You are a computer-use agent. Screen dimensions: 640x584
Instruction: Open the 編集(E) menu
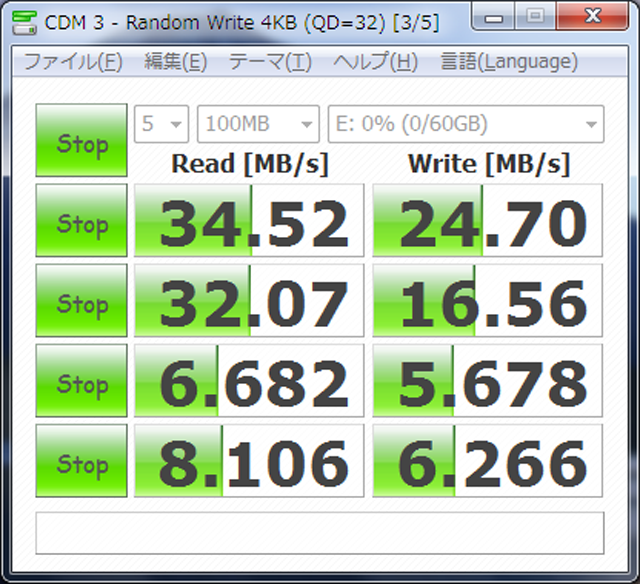click(x=175, y=62)
